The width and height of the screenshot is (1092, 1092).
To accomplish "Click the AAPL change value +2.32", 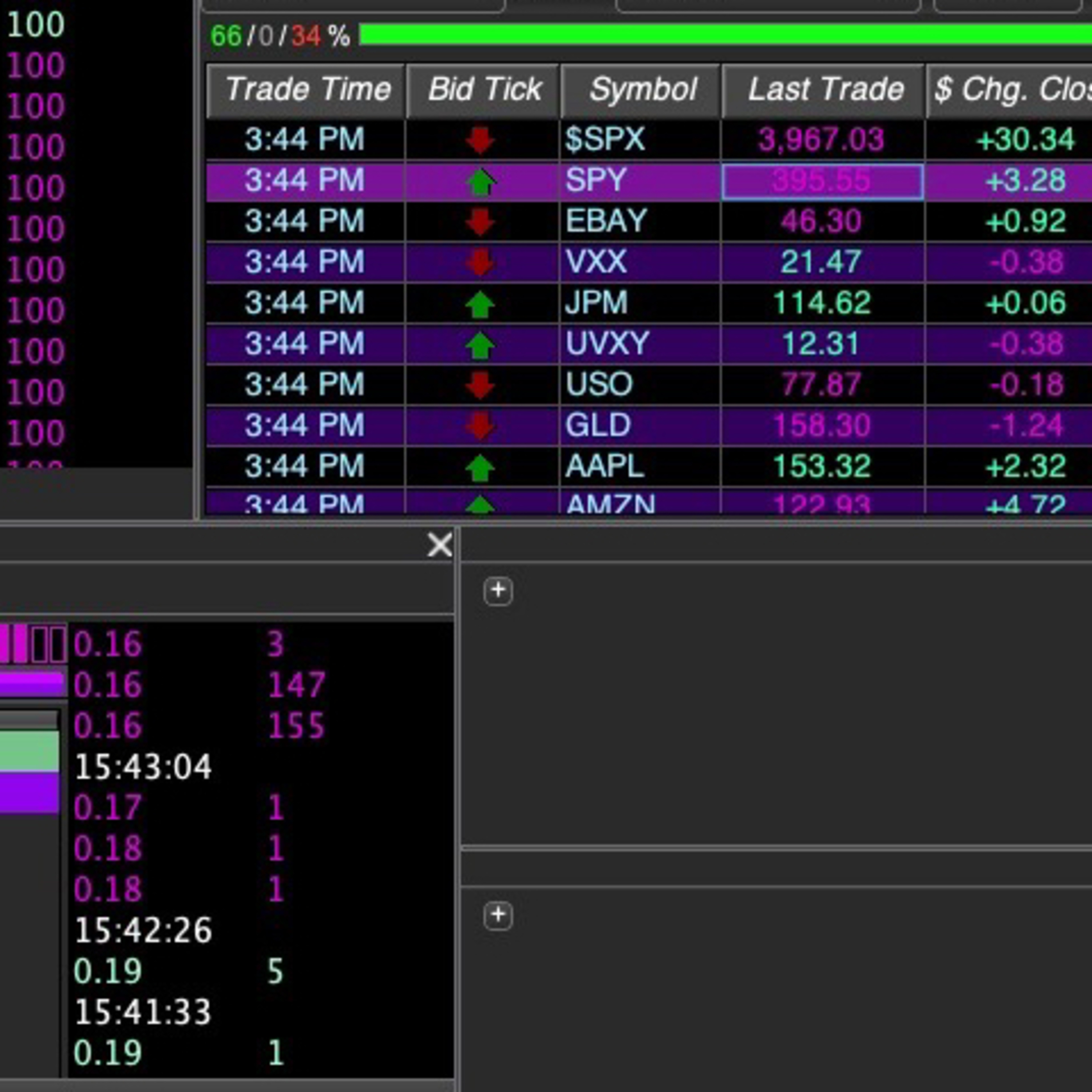I will pyautogui.click(x=1026, y=466).
